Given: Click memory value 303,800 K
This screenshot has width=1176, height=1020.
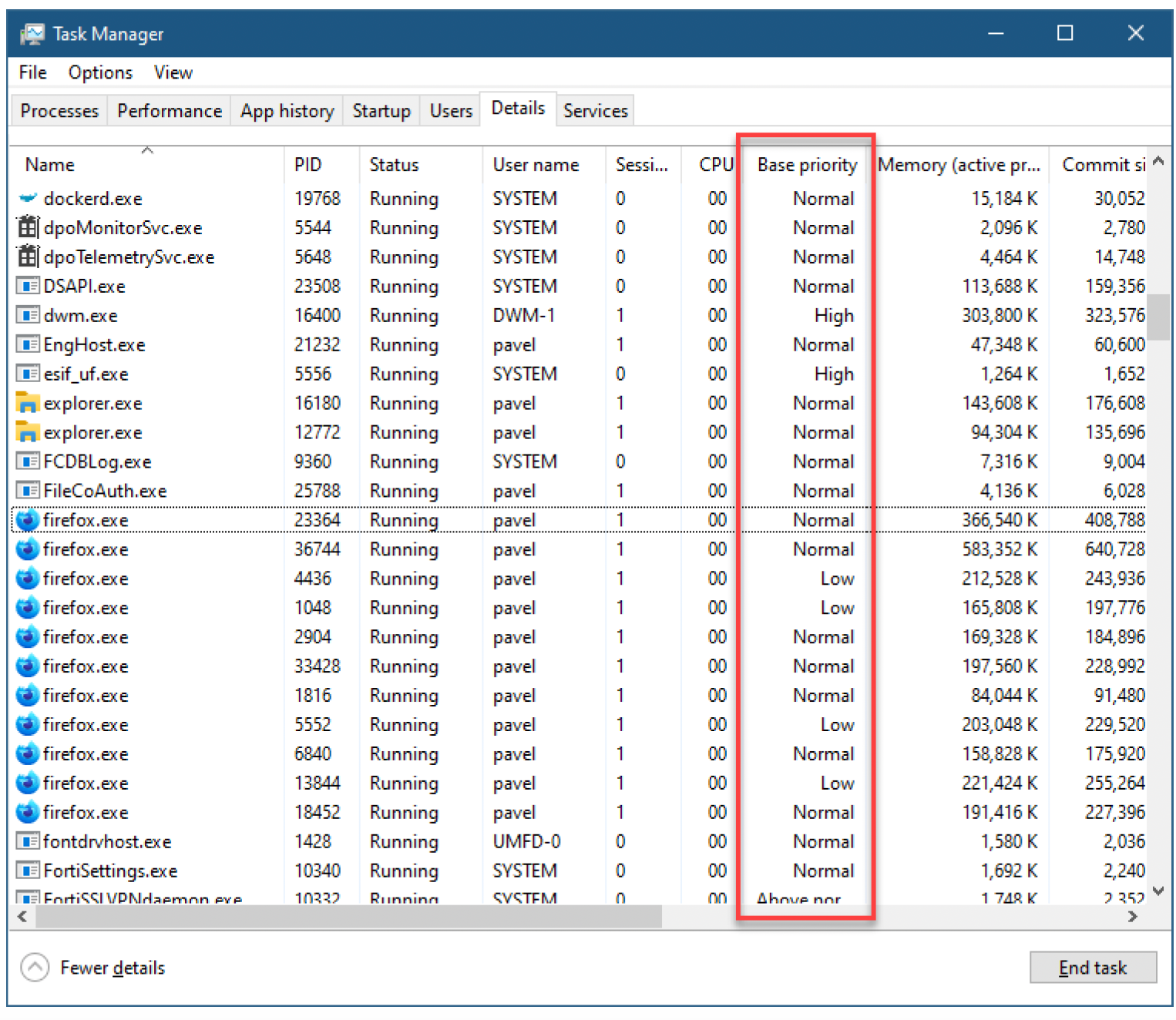Looking at the screenshot, I should (1000, 316).
